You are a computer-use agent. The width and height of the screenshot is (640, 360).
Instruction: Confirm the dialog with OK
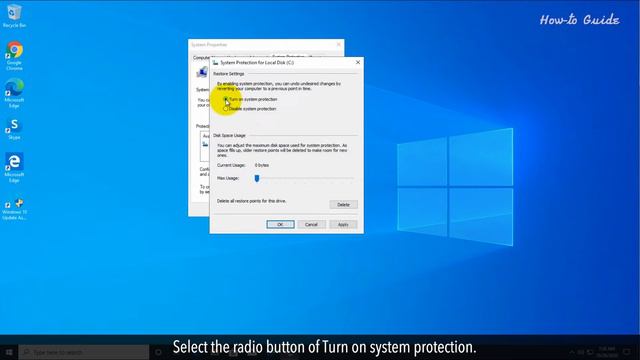click(280, 224)
